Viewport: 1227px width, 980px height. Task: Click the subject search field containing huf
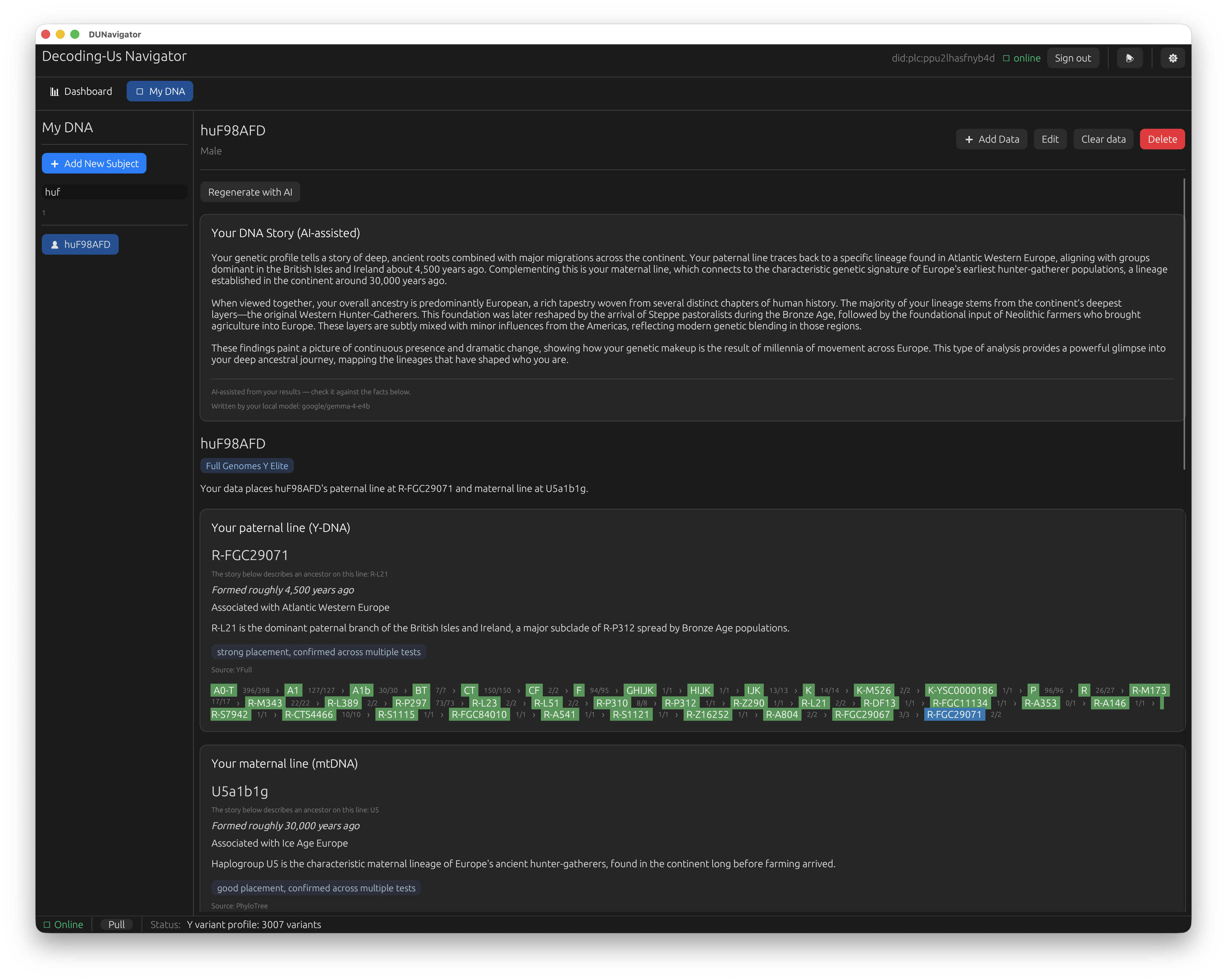(x=114, y=192)
